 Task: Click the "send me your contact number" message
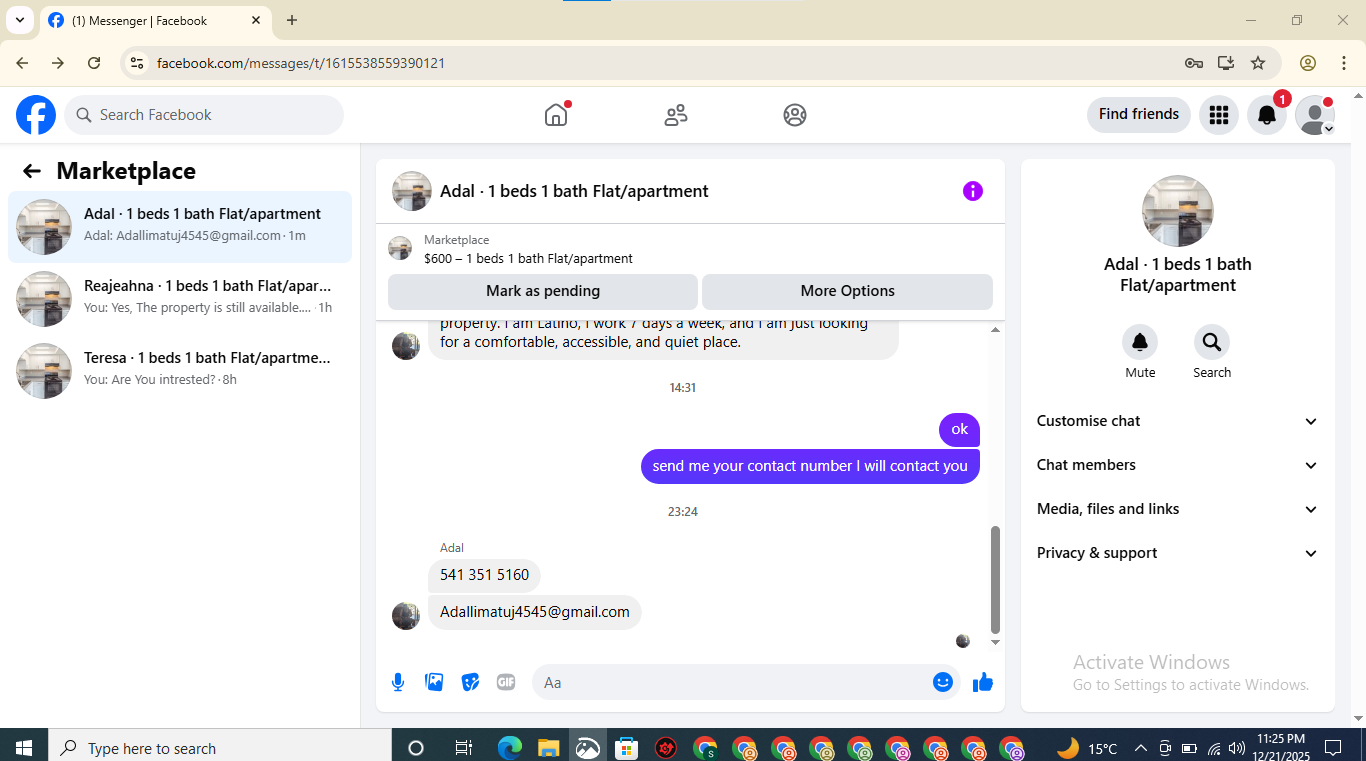pos(810,466)
